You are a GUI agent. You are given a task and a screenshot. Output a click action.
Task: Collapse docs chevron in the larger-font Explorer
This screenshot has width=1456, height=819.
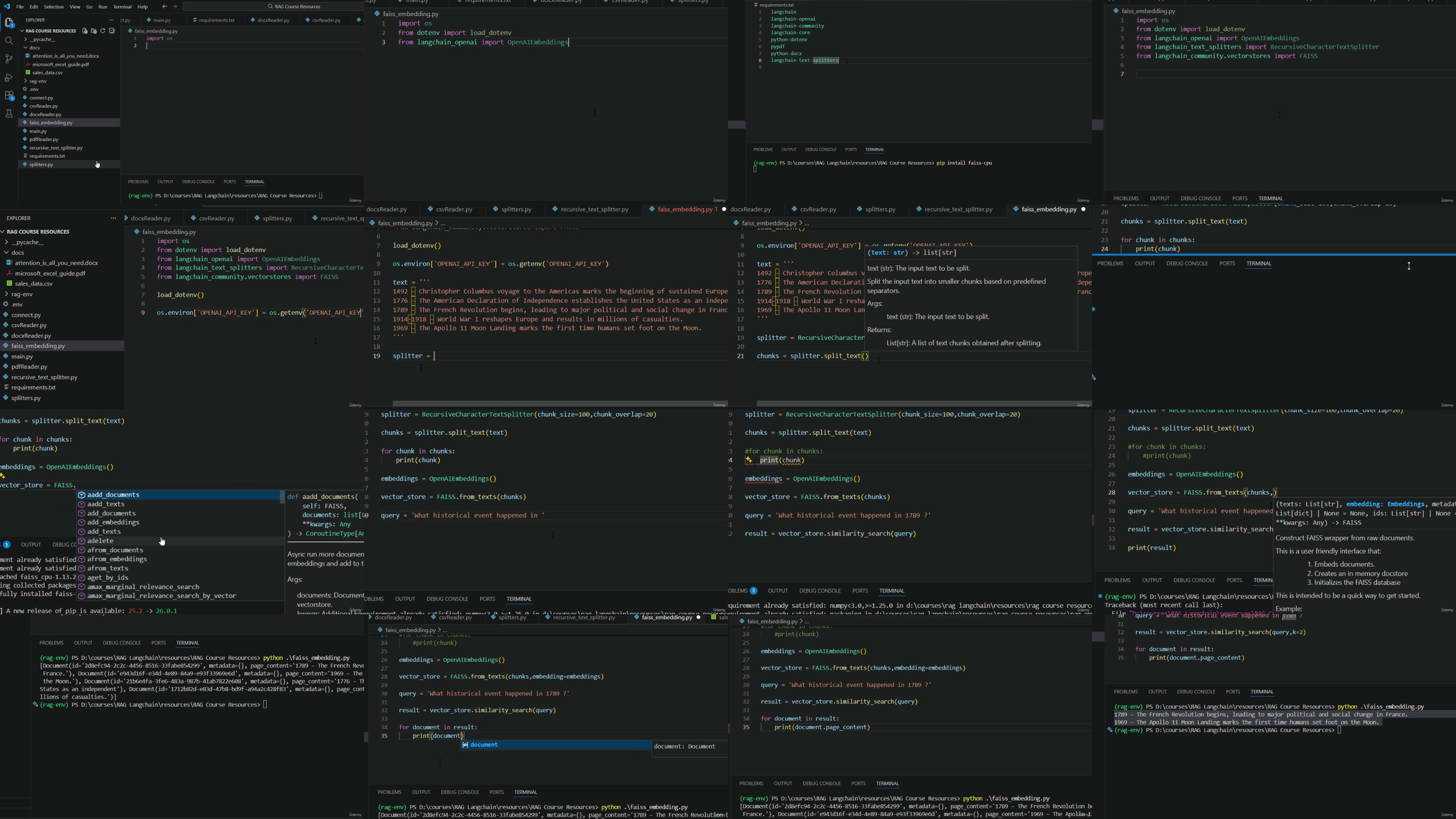click(x=6, y=253)
